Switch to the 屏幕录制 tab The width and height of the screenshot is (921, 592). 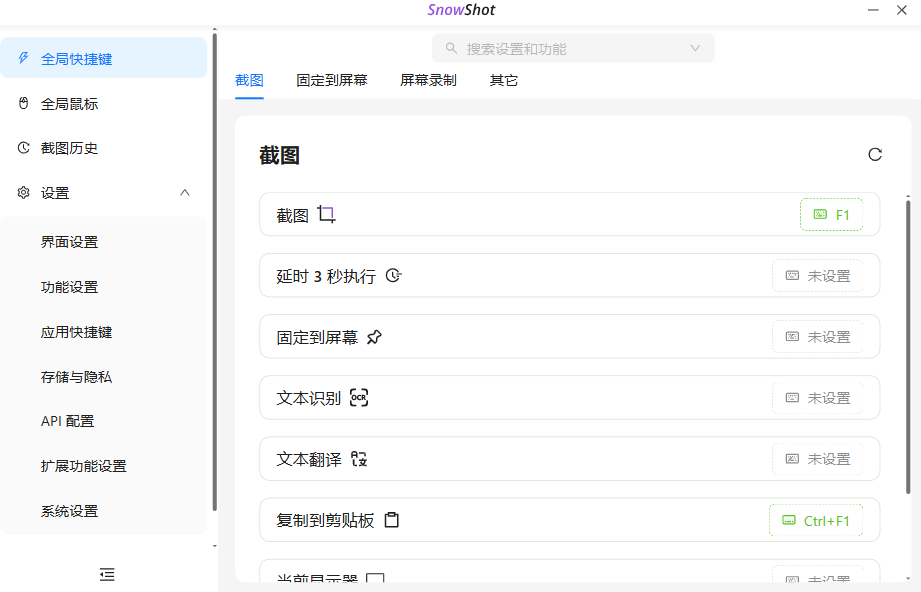click(x=428, y=80)
